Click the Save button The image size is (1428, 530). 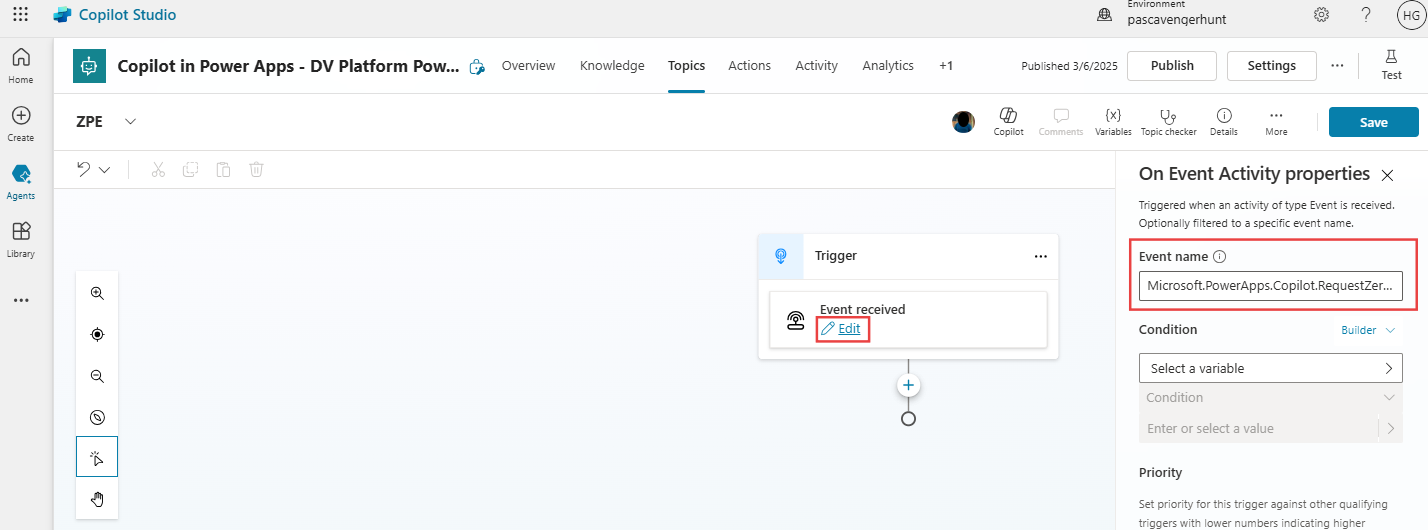pyautogui.click(x=1373, y=122)
